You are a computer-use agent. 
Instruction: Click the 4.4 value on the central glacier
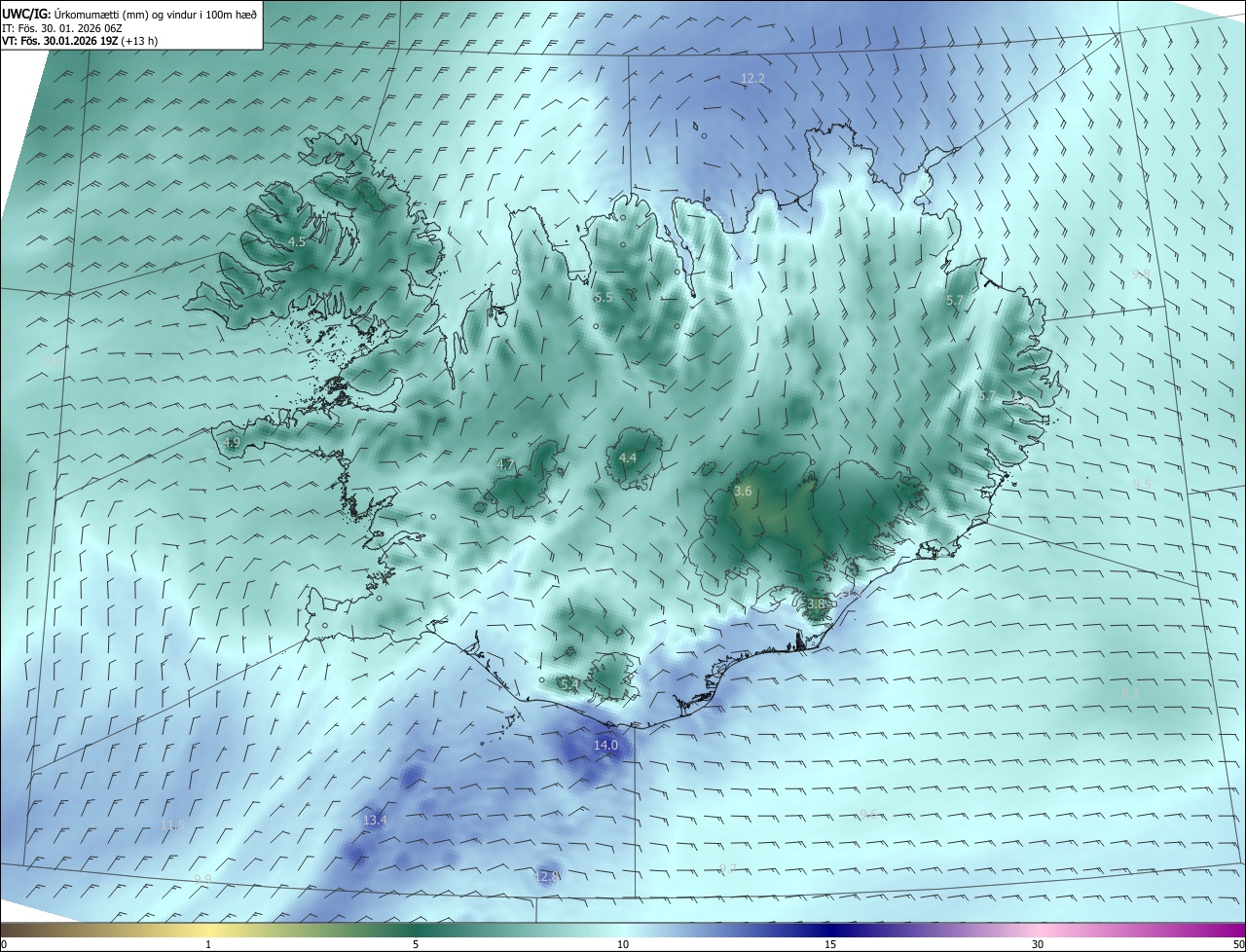[628, 458]
